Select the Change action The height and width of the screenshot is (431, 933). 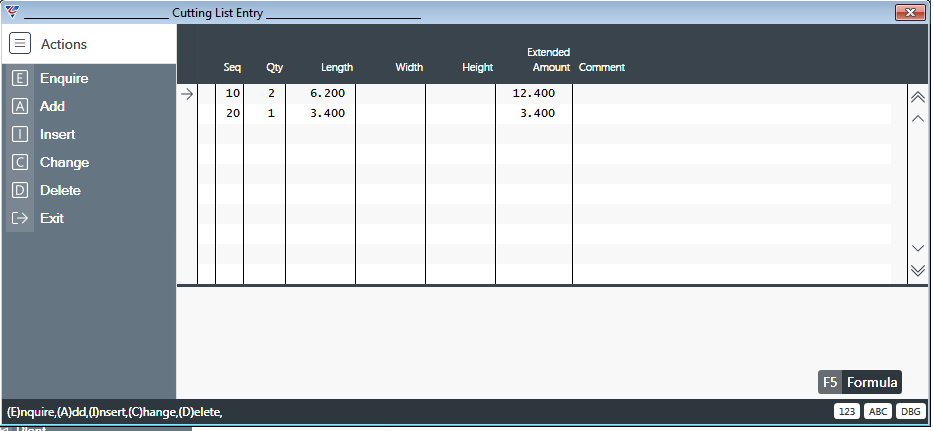64,162
